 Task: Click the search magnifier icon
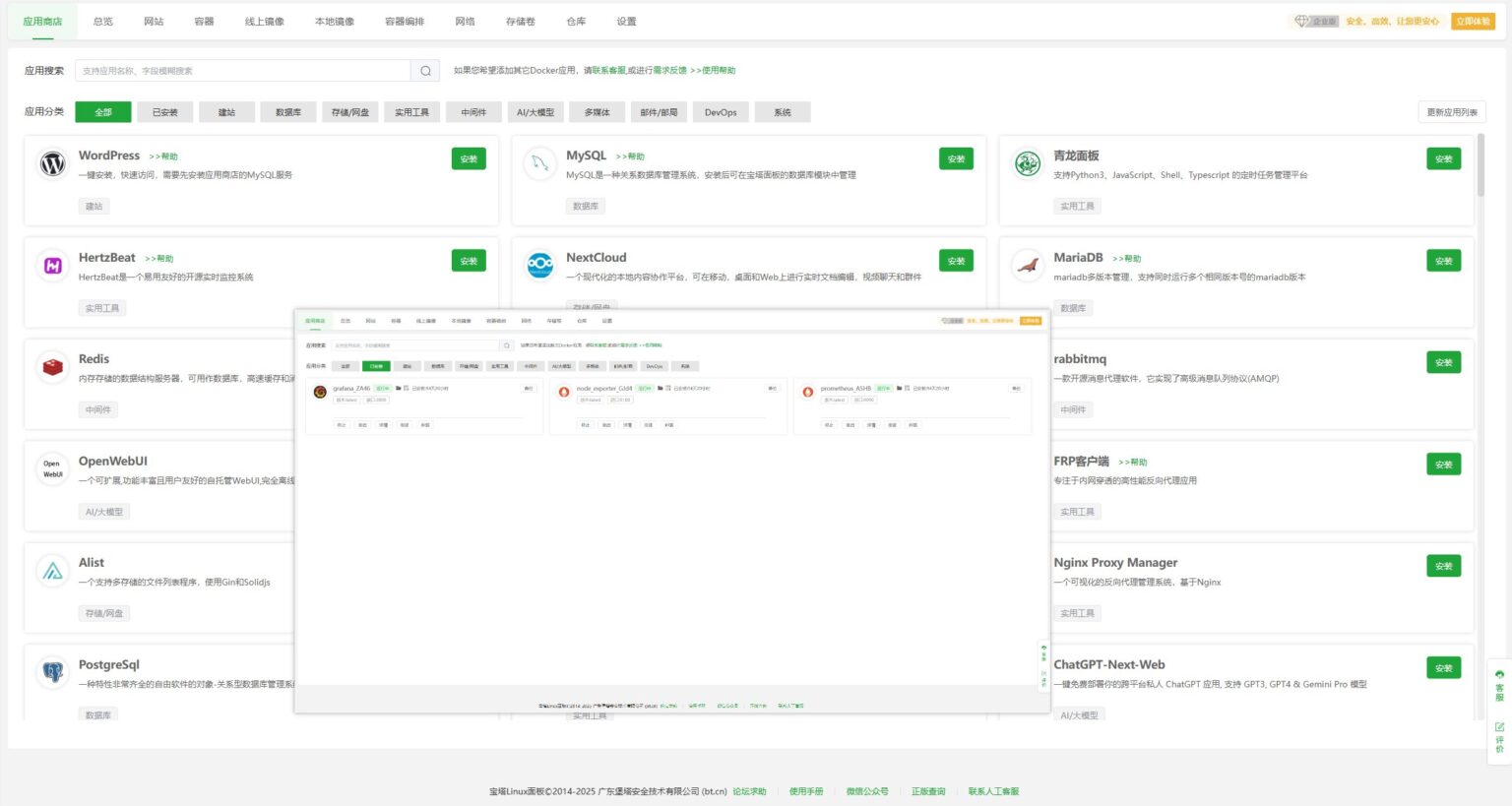point(425,71)
